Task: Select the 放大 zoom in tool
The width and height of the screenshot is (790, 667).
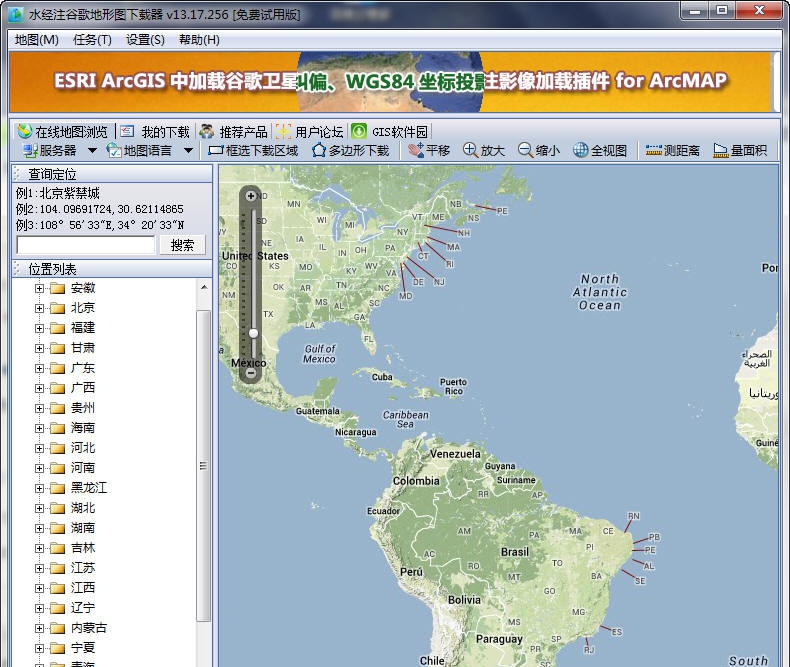Action: pos(484,150)
